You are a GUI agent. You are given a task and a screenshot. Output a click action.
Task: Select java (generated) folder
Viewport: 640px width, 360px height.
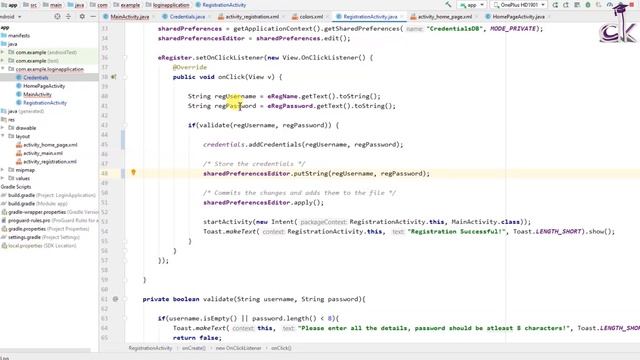pos(25,111)
